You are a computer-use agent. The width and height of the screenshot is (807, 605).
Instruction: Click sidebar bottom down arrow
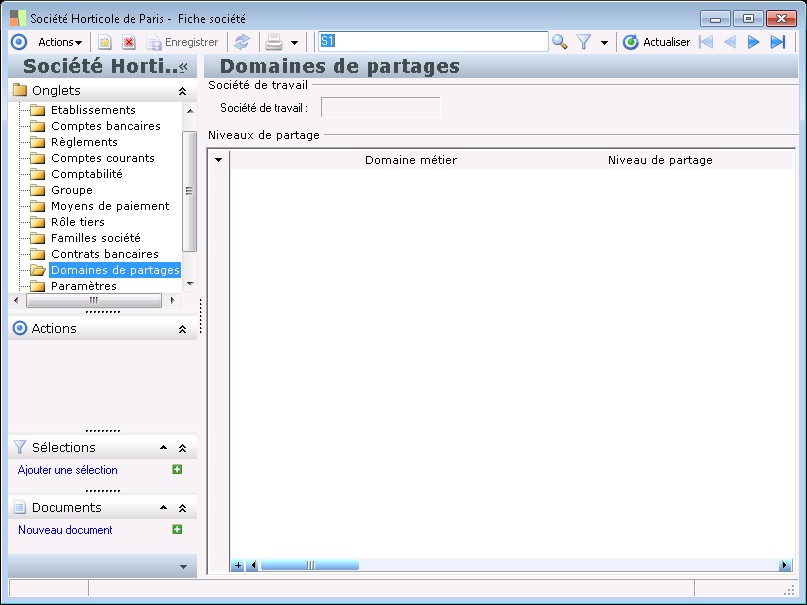(x=183, y=567)
